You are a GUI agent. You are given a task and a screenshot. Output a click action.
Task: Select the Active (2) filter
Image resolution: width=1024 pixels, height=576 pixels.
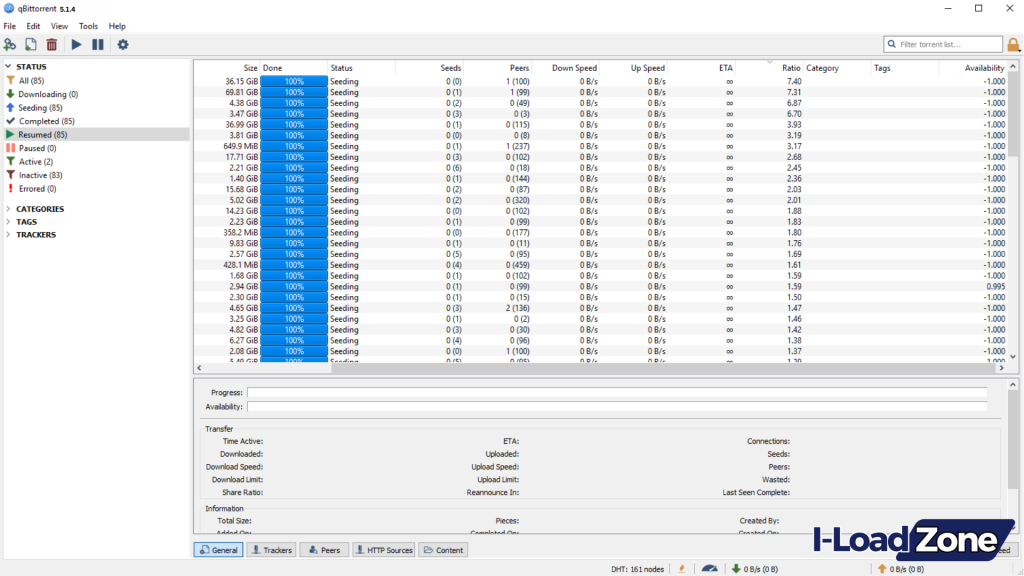[x=35, y=161]
